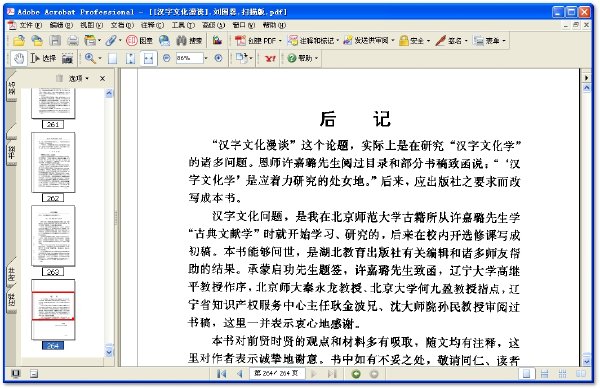Open the 安全 security lock dropdown

414,40
